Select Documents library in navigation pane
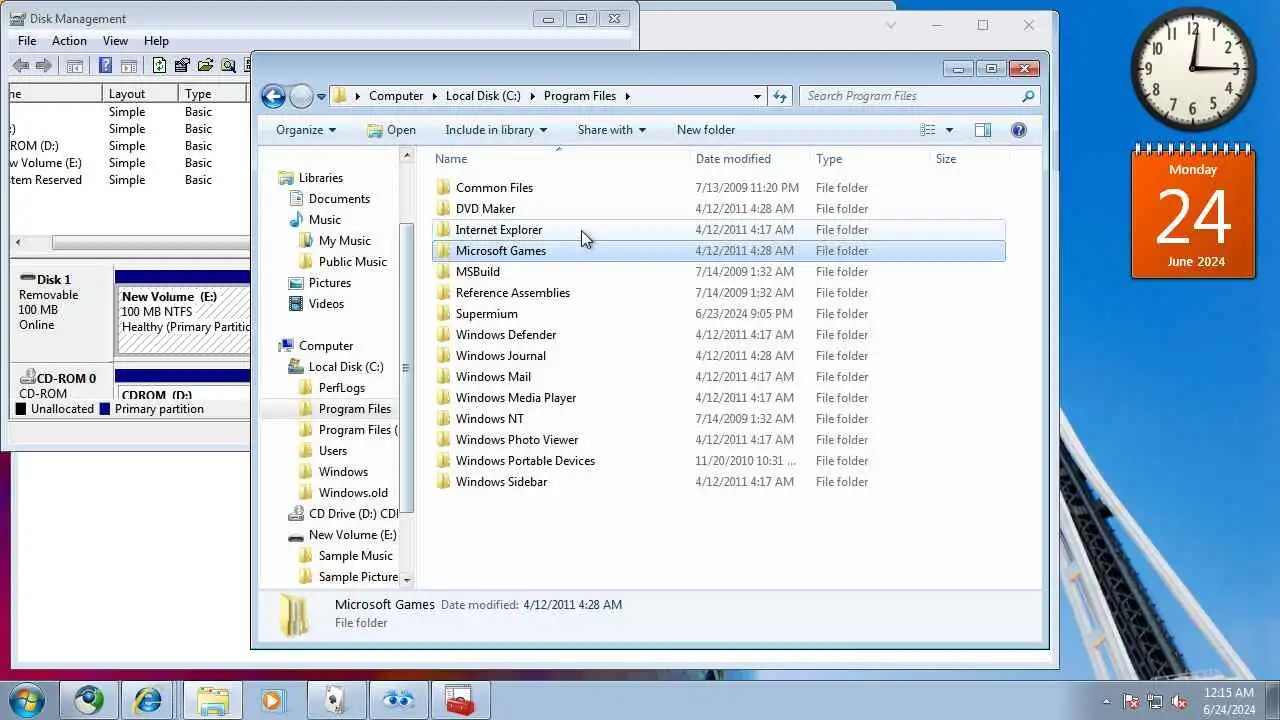 329,199
